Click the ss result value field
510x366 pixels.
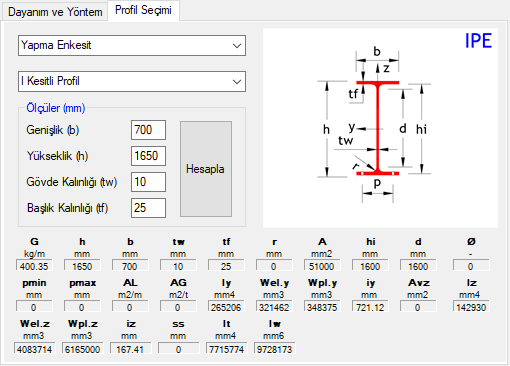178,348
